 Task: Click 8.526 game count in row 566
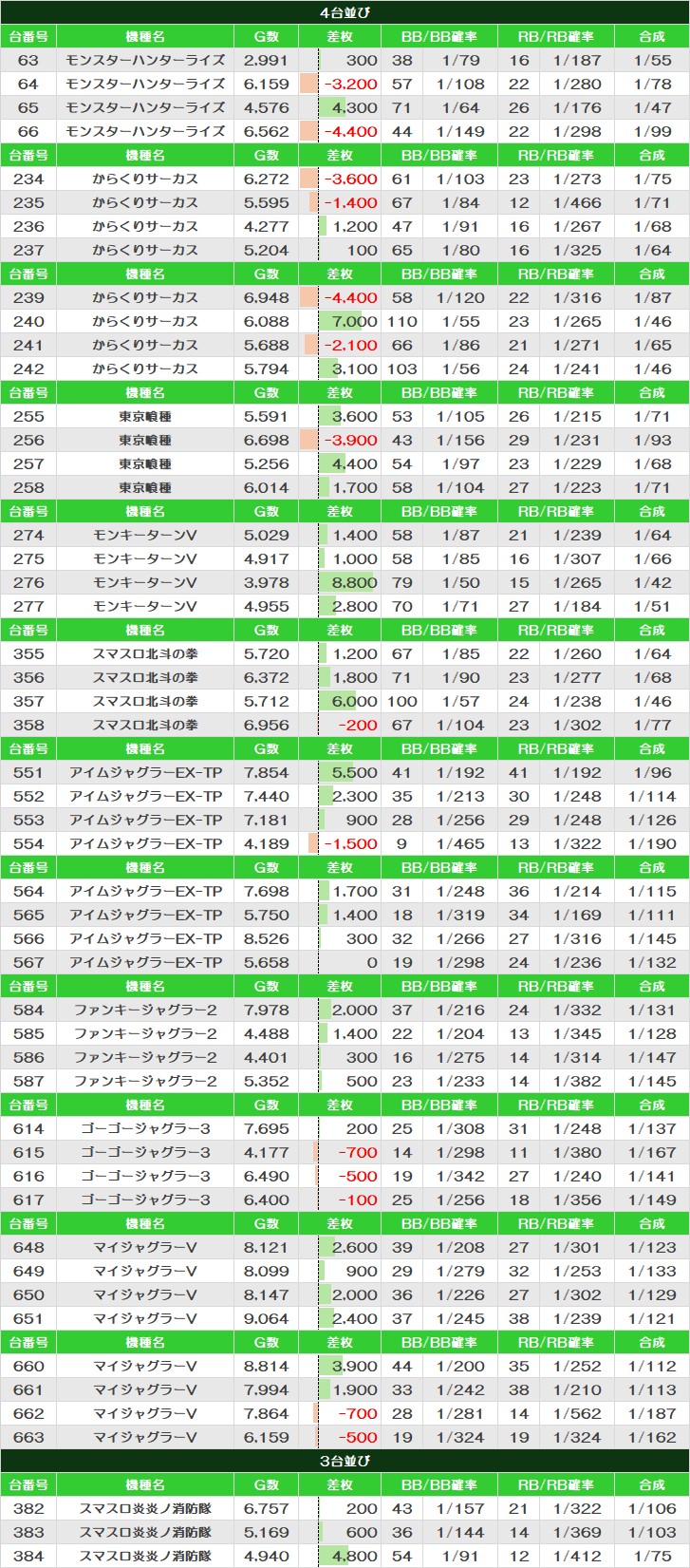click(266, 938)
